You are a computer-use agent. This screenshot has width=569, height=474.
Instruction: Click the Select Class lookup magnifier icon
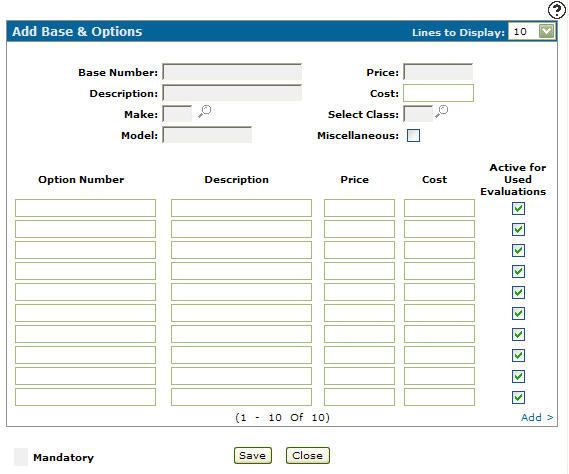point(442,111)
